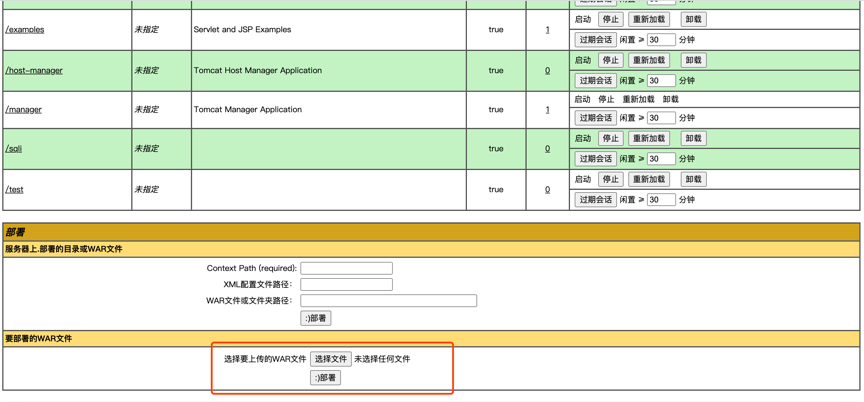Focus the Context Path (required) input
Screen dimensions: 864x402
point(346,268)
